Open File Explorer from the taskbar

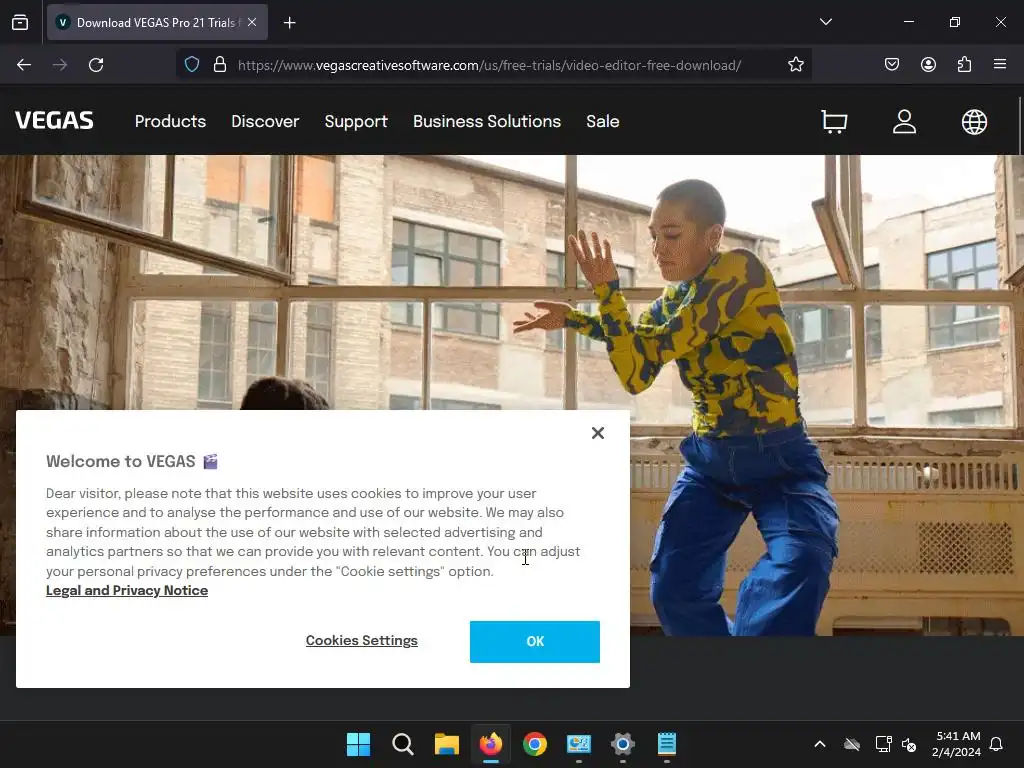447,744
